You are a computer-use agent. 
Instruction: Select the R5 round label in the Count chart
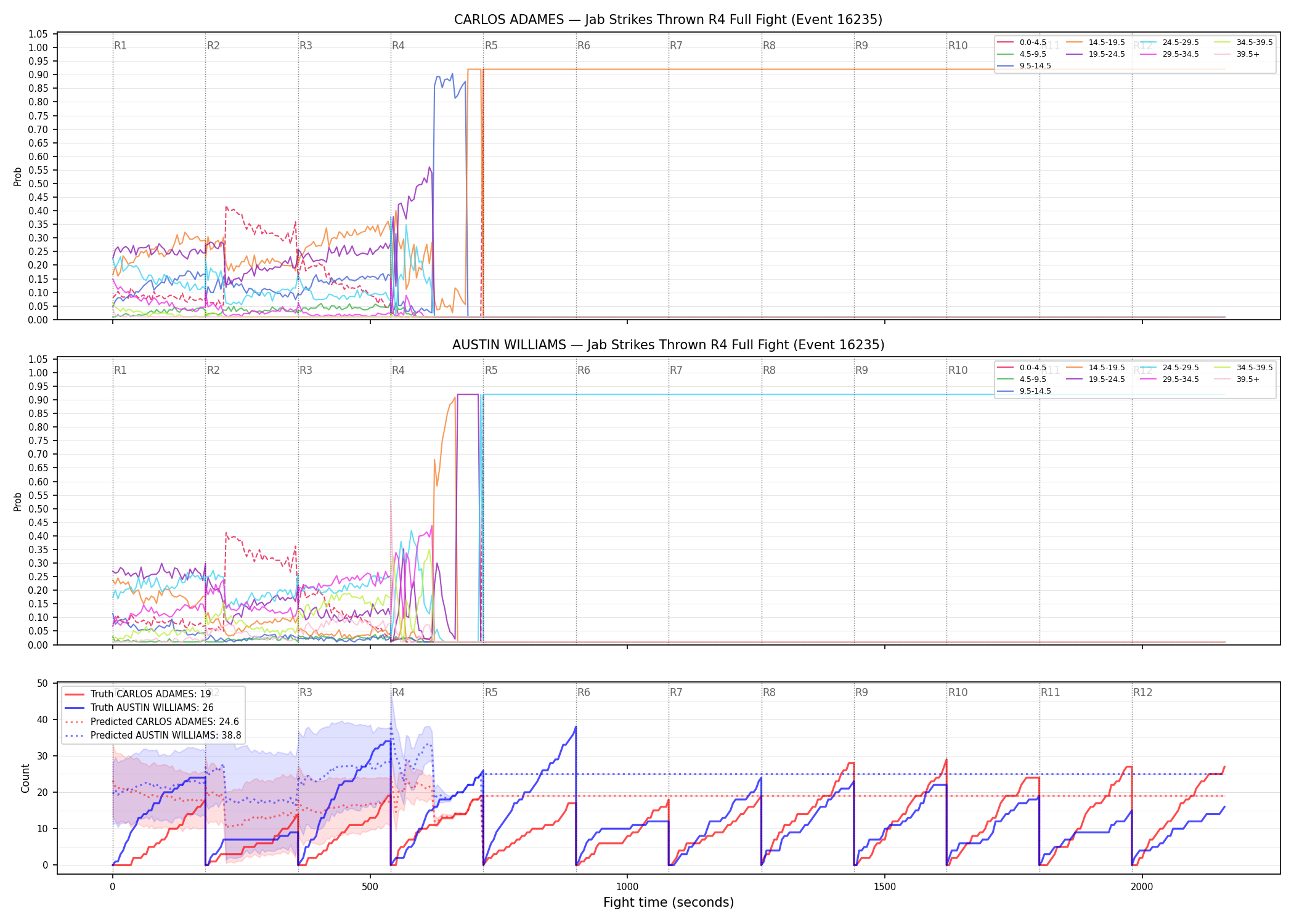point(491,692)
